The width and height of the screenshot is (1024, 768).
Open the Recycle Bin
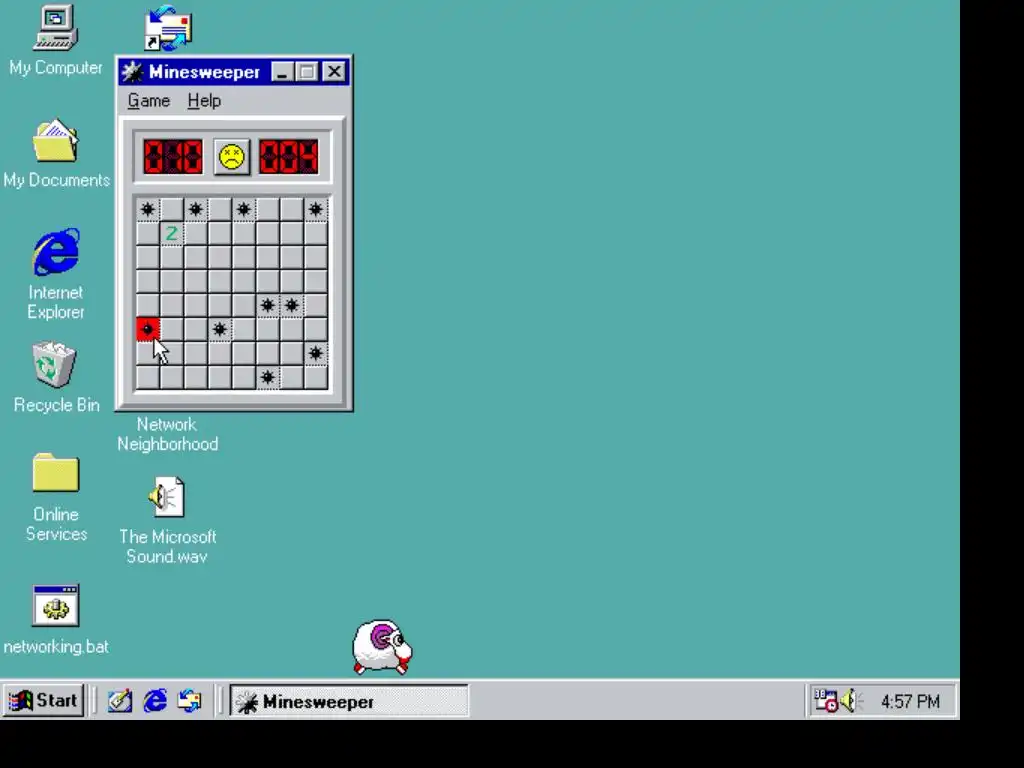pyautogui.click(x=55, y=364)
